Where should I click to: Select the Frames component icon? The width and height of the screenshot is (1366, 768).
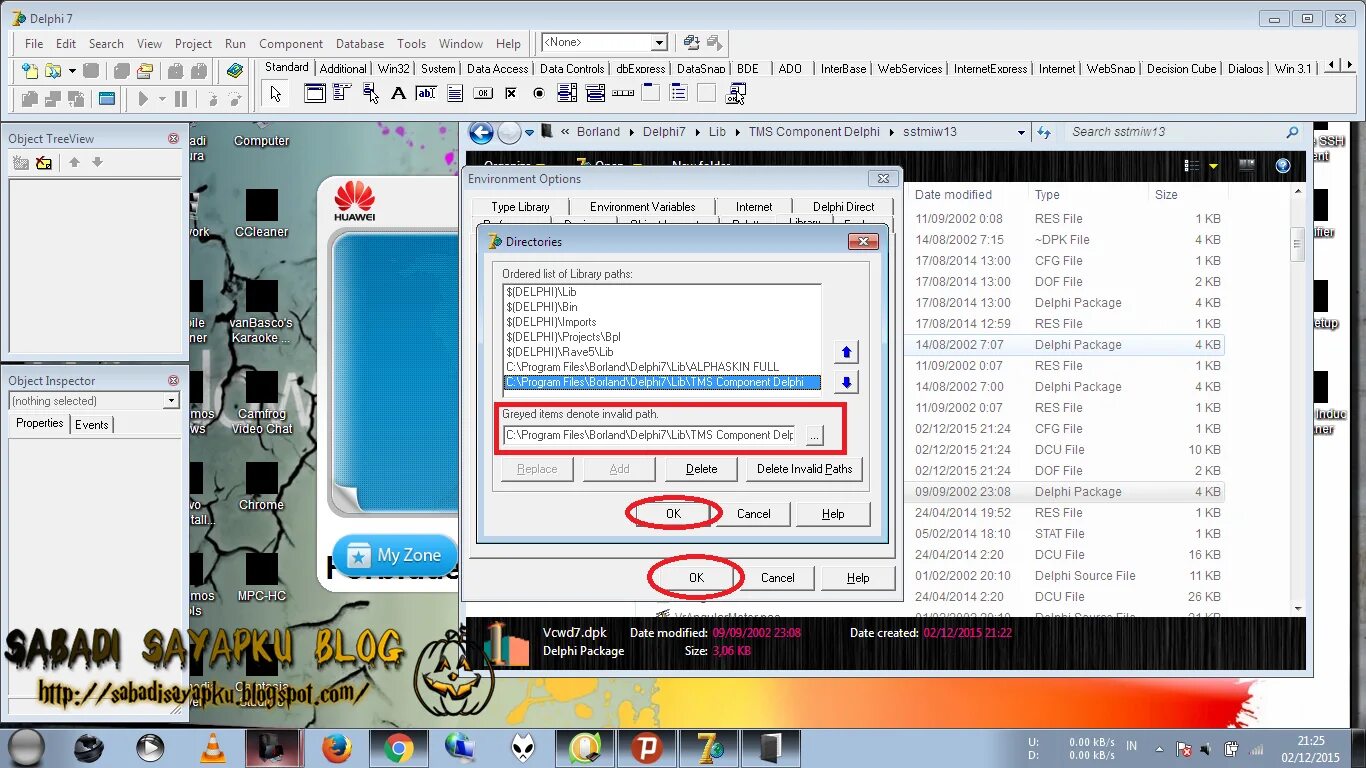coord(314,93)
